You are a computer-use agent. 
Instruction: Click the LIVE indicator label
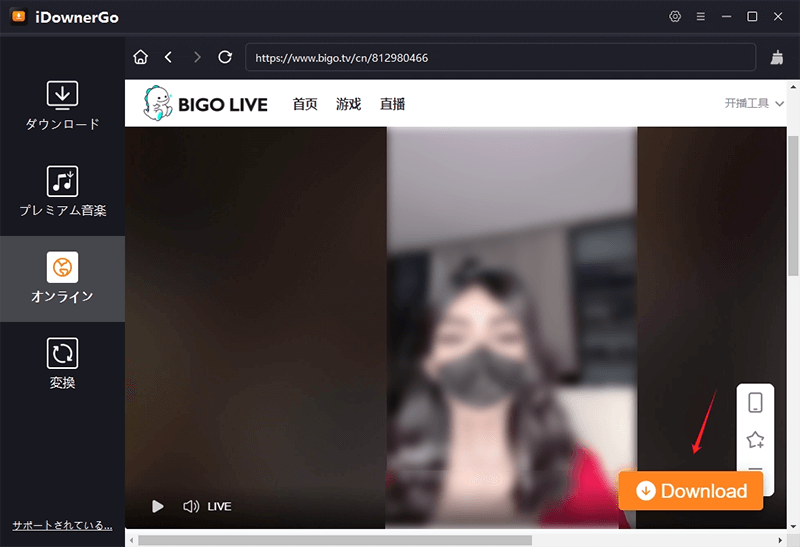click(219, 506)
